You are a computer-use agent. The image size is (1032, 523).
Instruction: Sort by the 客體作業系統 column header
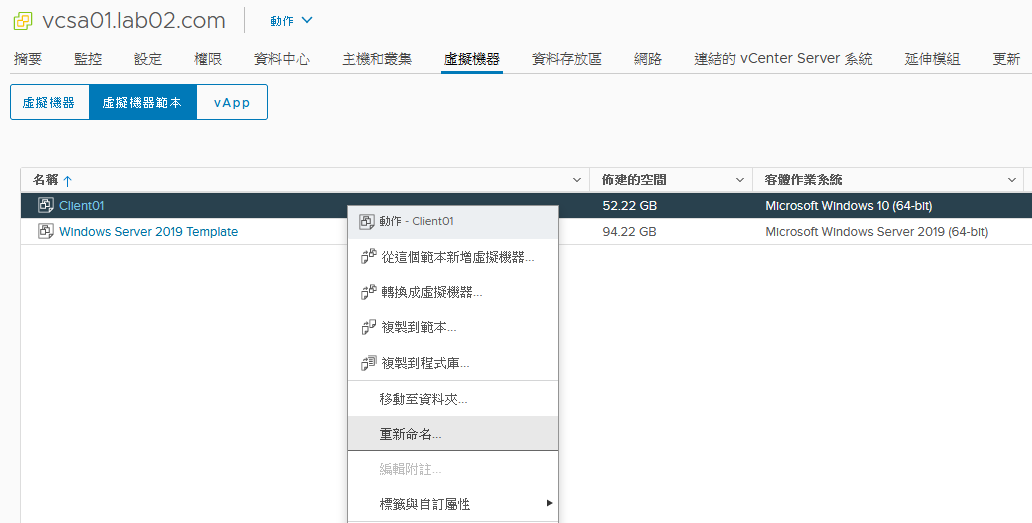click(x=803, y=180)
